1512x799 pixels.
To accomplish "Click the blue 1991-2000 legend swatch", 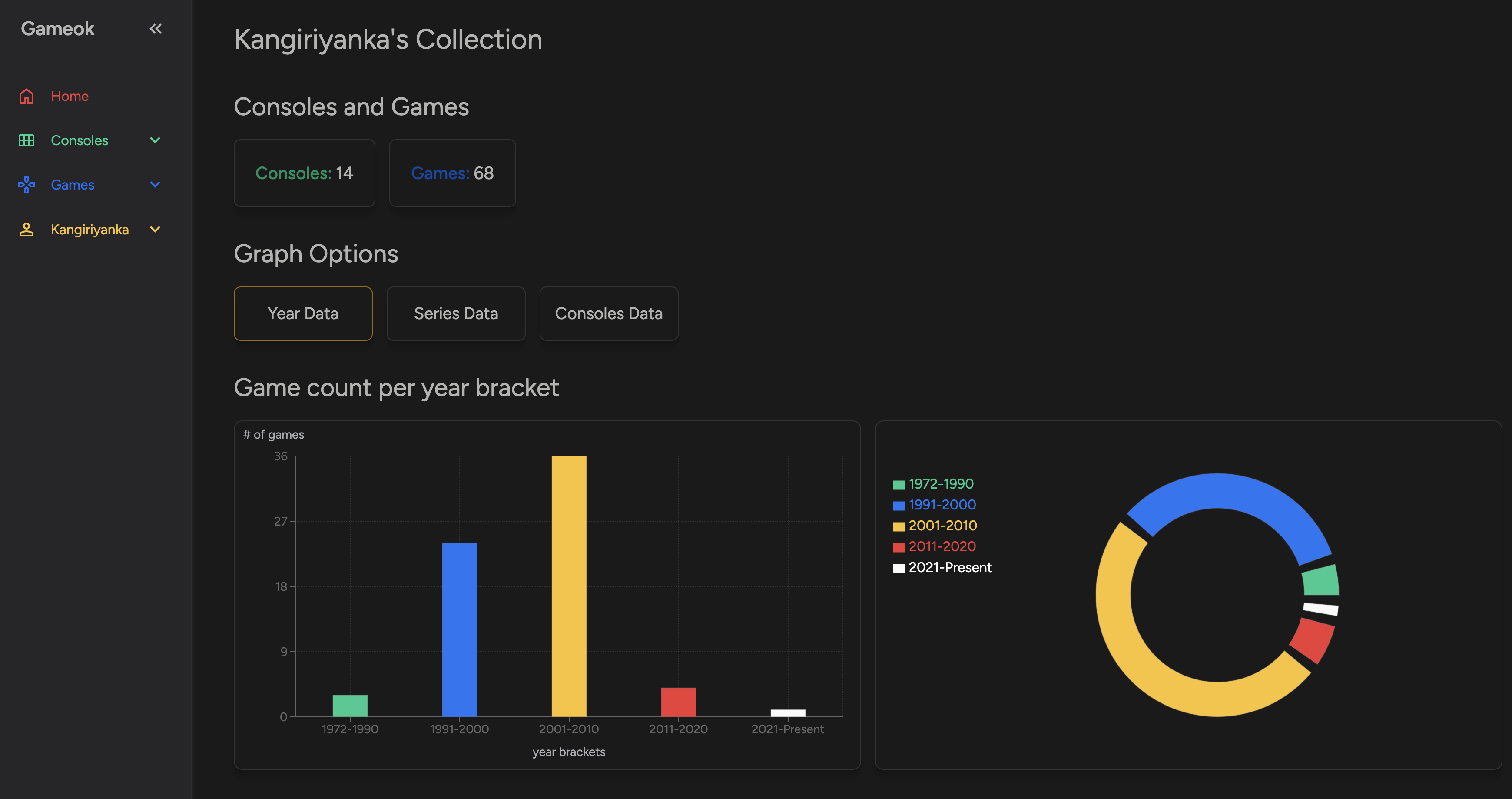I will (899, 506).
